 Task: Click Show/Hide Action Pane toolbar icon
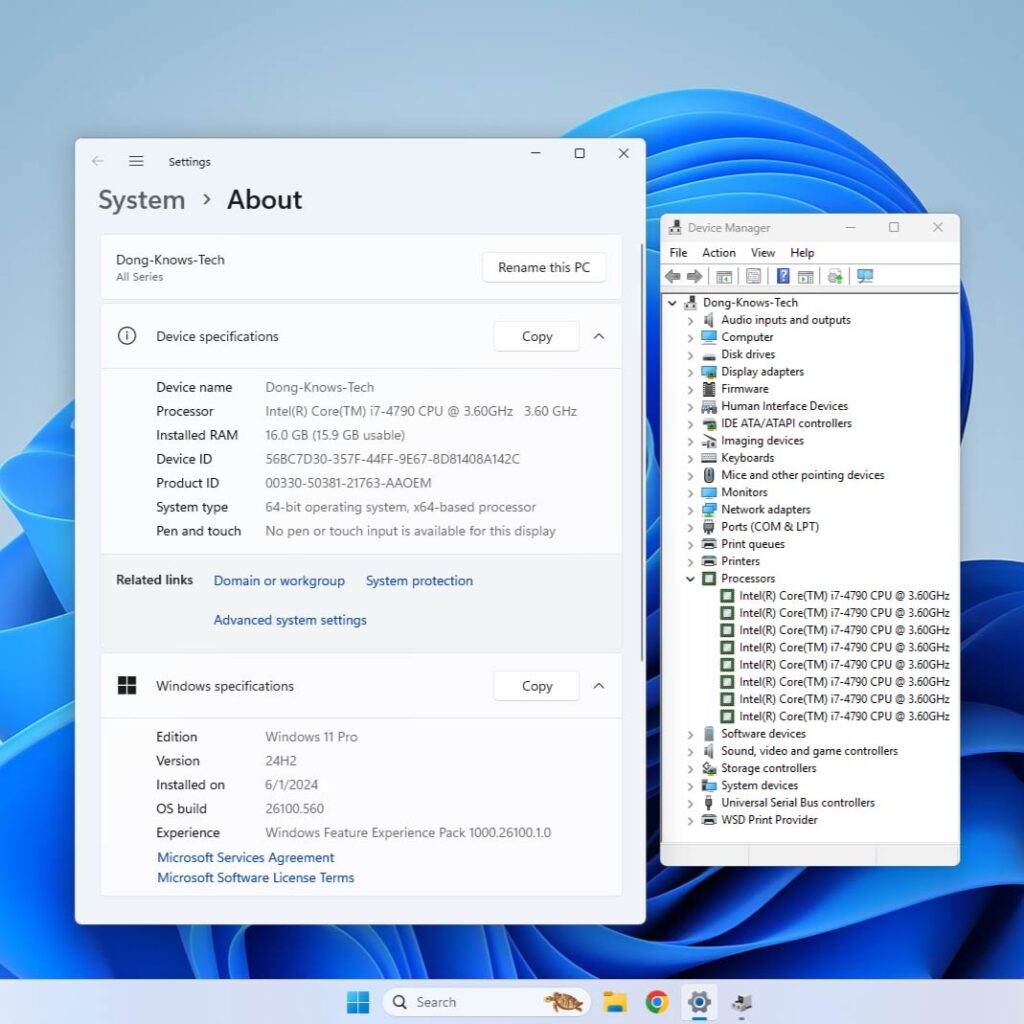[x=805, y=276]
